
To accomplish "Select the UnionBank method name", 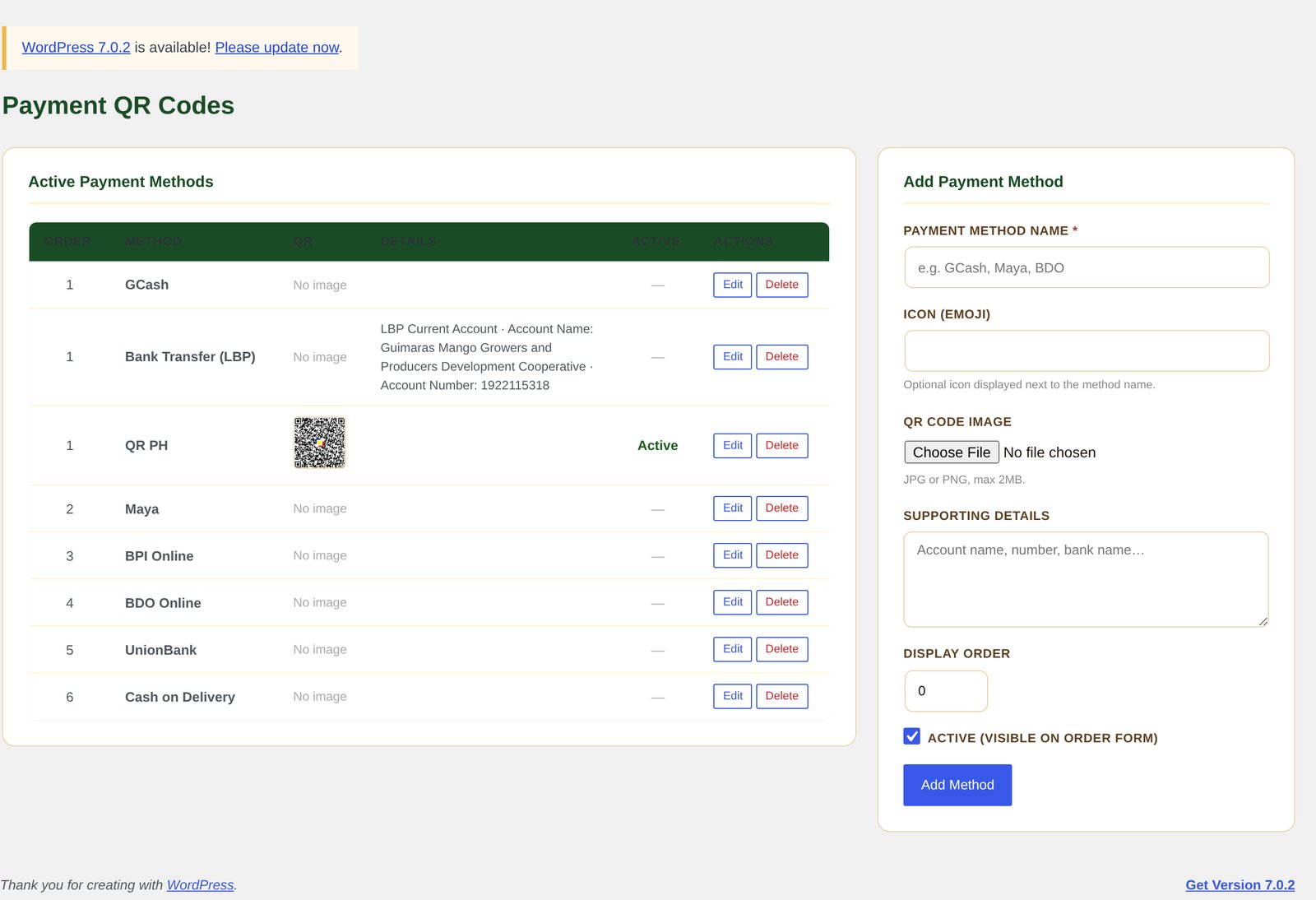I will tap(160, 650).
